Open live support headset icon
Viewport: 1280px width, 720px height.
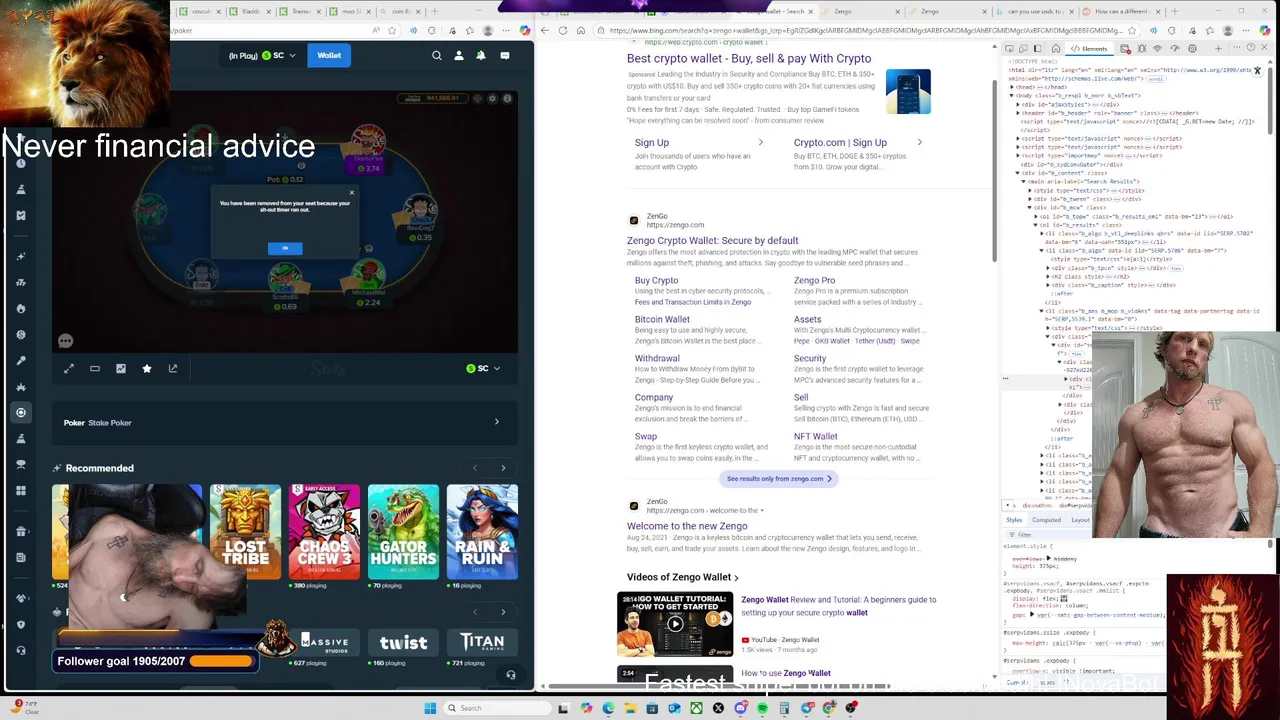(x=511, y=675)
